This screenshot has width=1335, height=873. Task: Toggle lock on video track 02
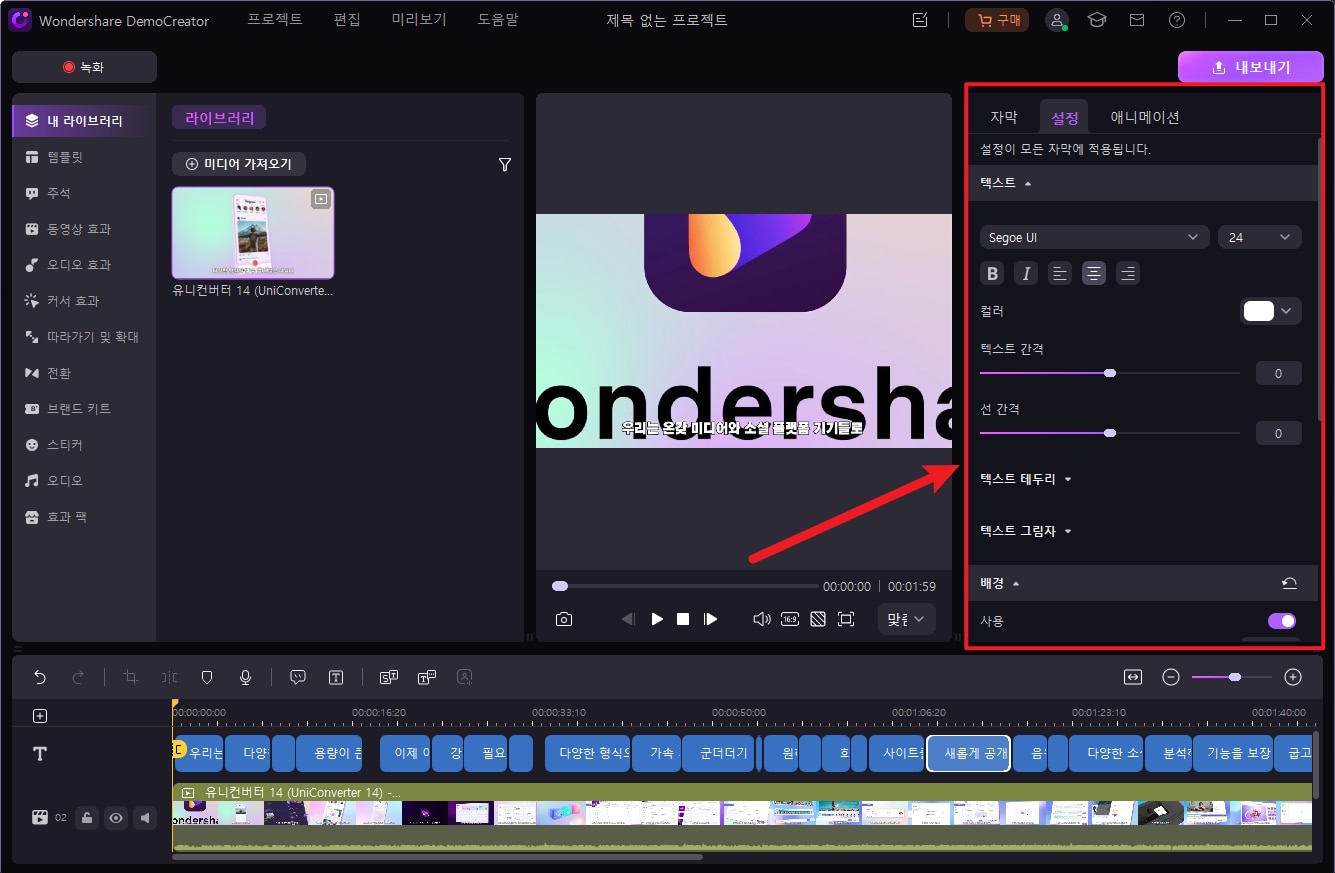point(87,818)
